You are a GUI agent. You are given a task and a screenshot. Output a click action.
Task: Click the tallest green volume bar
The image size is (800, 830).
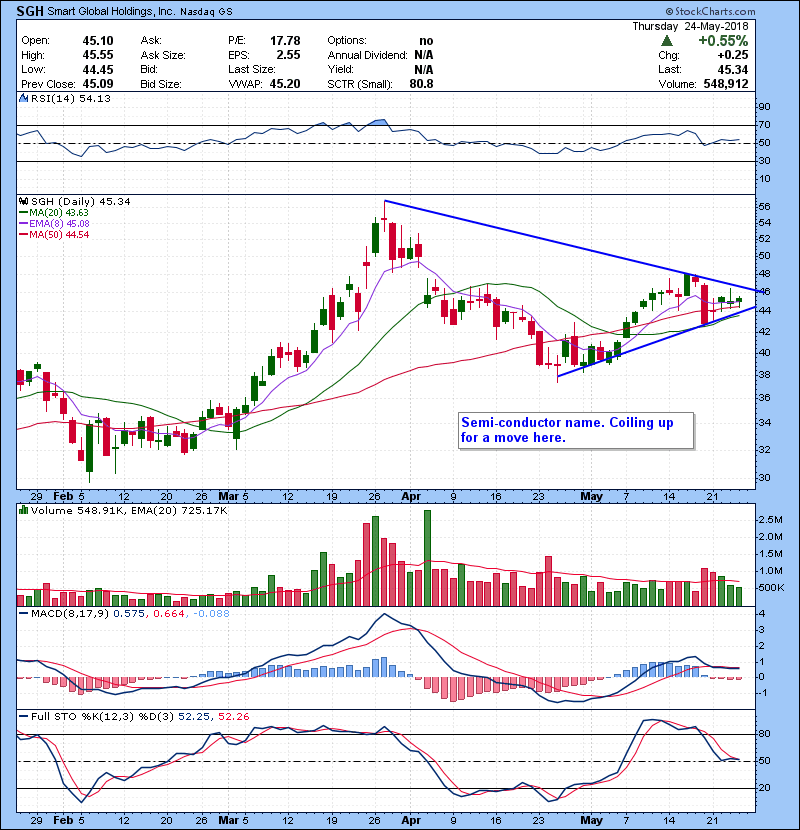[x=427, y=558]
